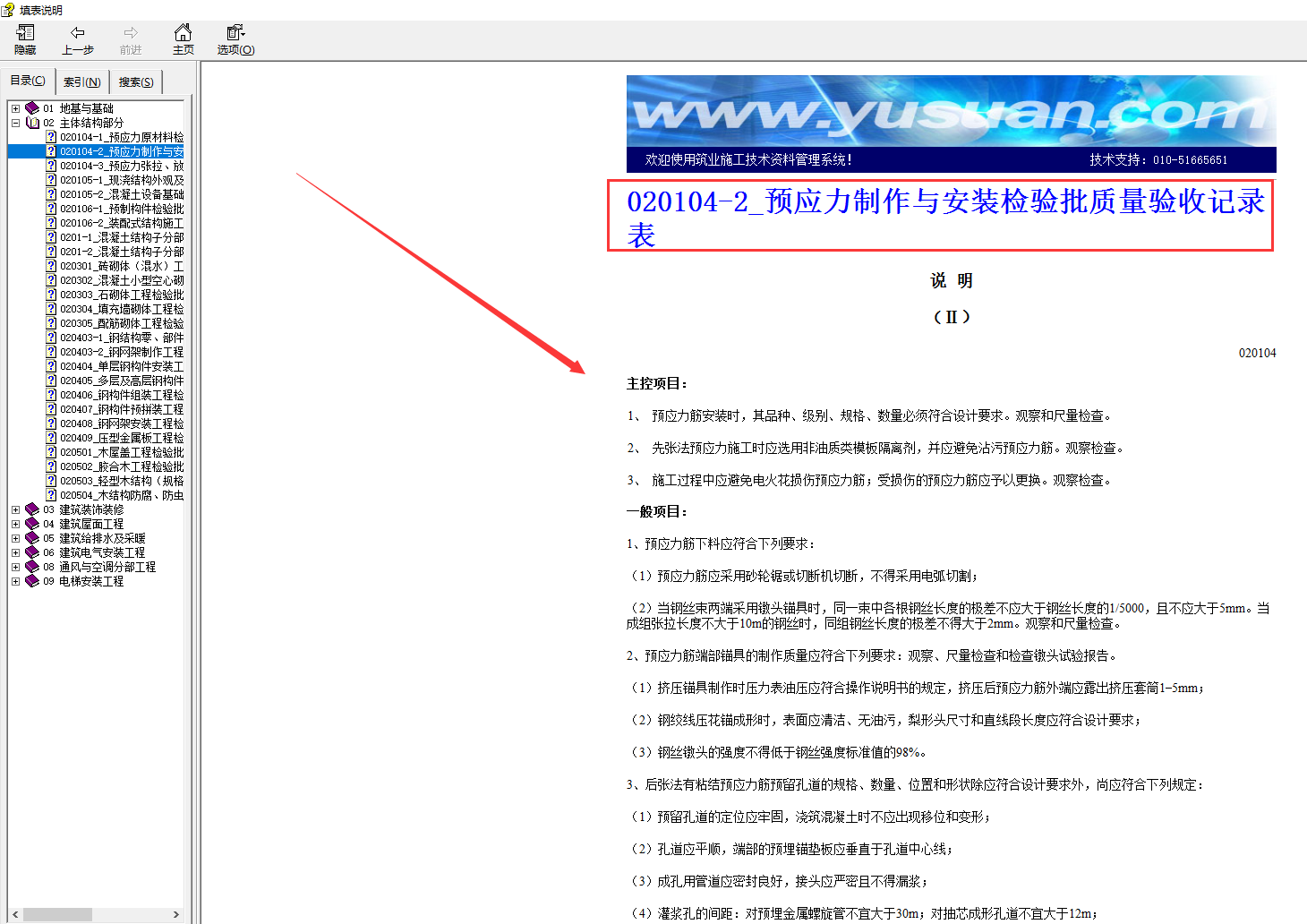The width and height of the screenshot is (1307, 924).
Task: Open topic 020302_混凝土小型空心砌
Action: 122,280
